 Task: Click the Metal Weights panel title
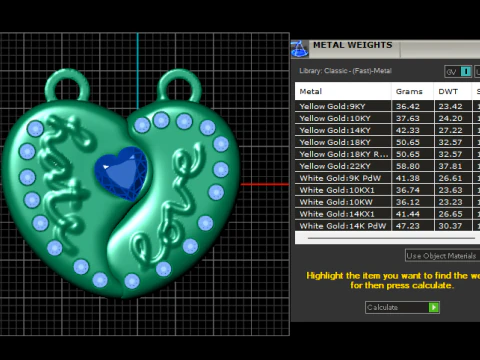353,45
